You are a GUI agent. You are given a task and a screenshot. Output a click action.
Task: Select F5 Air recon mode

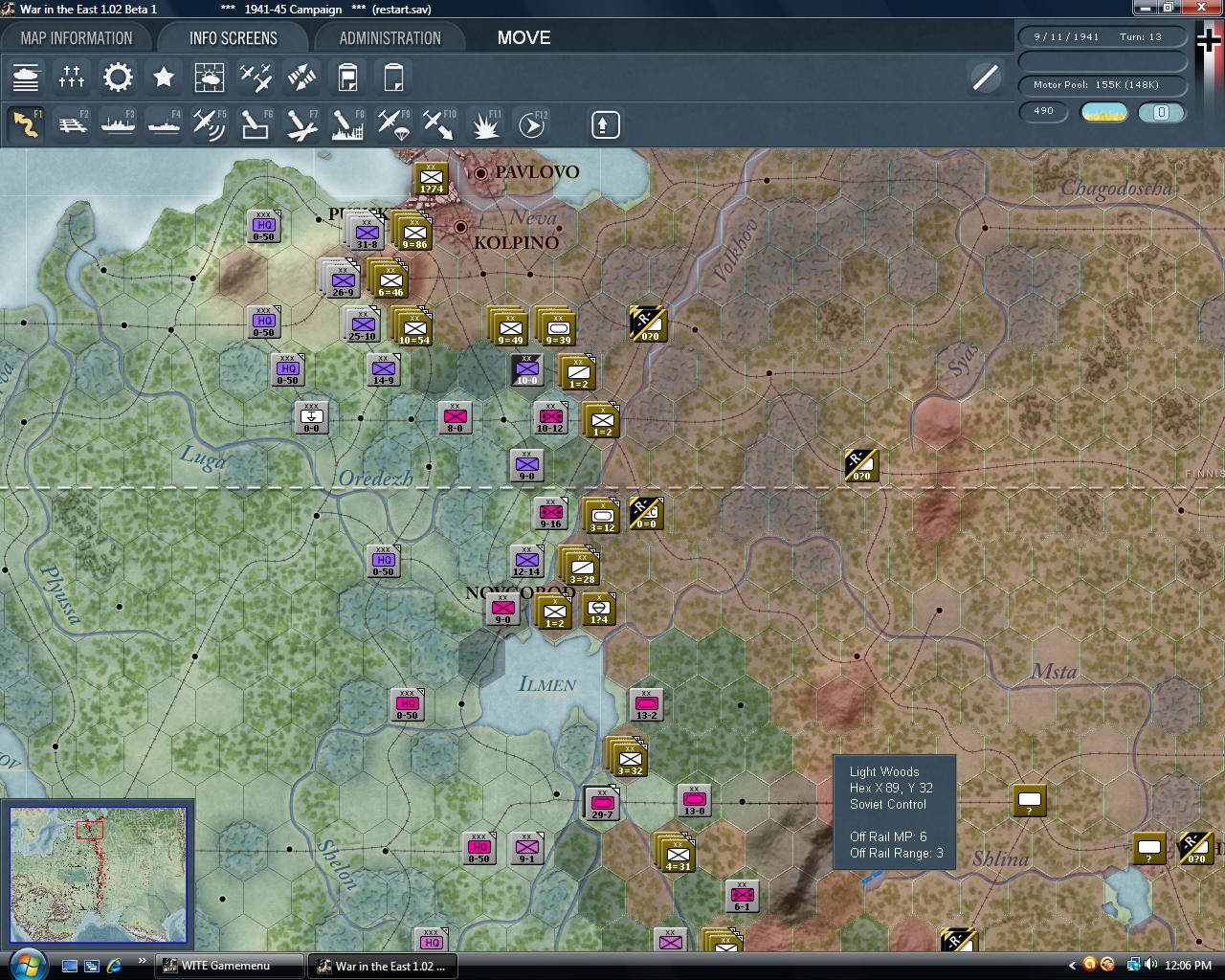[x=210, y=124]
